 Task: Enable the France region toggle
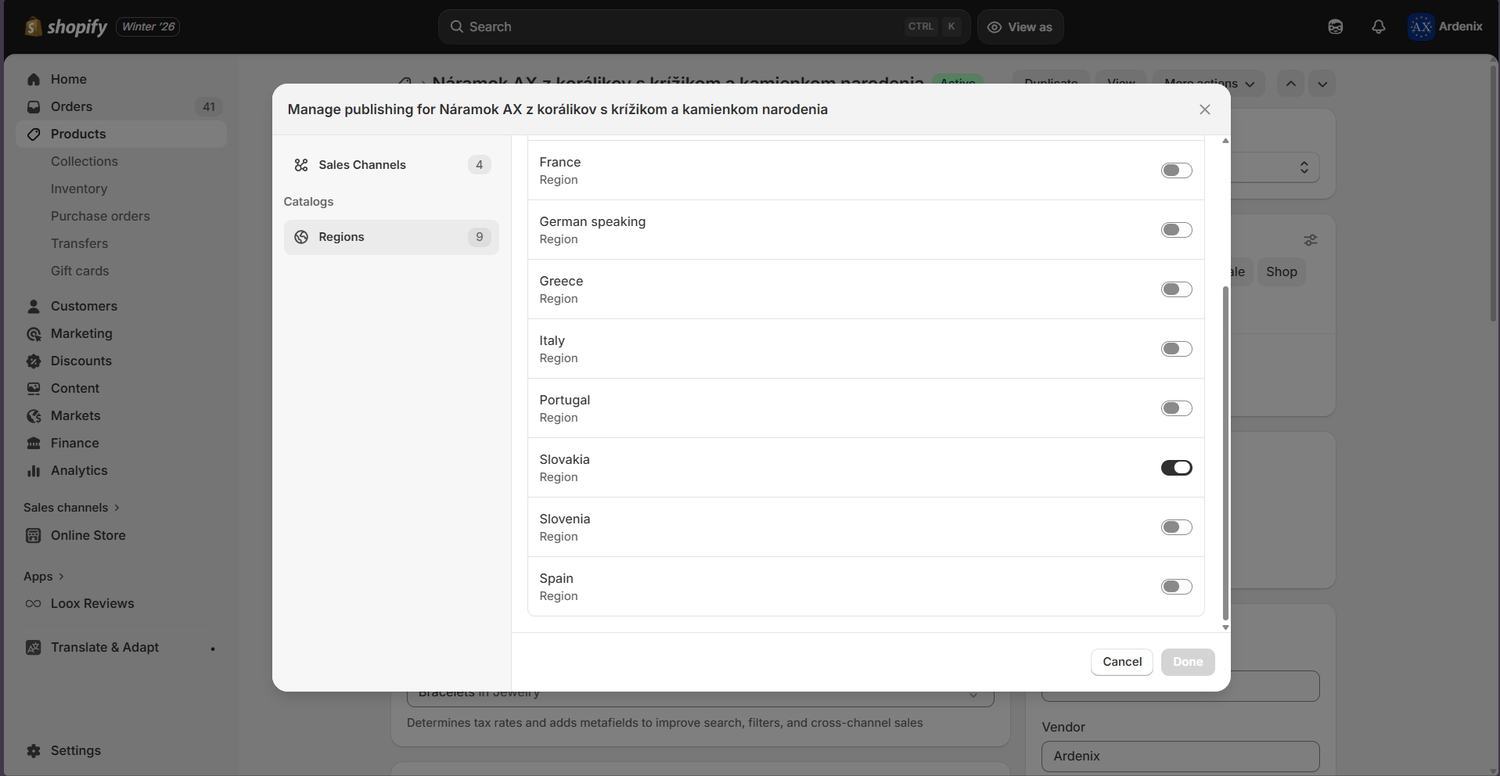[1176, 170]
